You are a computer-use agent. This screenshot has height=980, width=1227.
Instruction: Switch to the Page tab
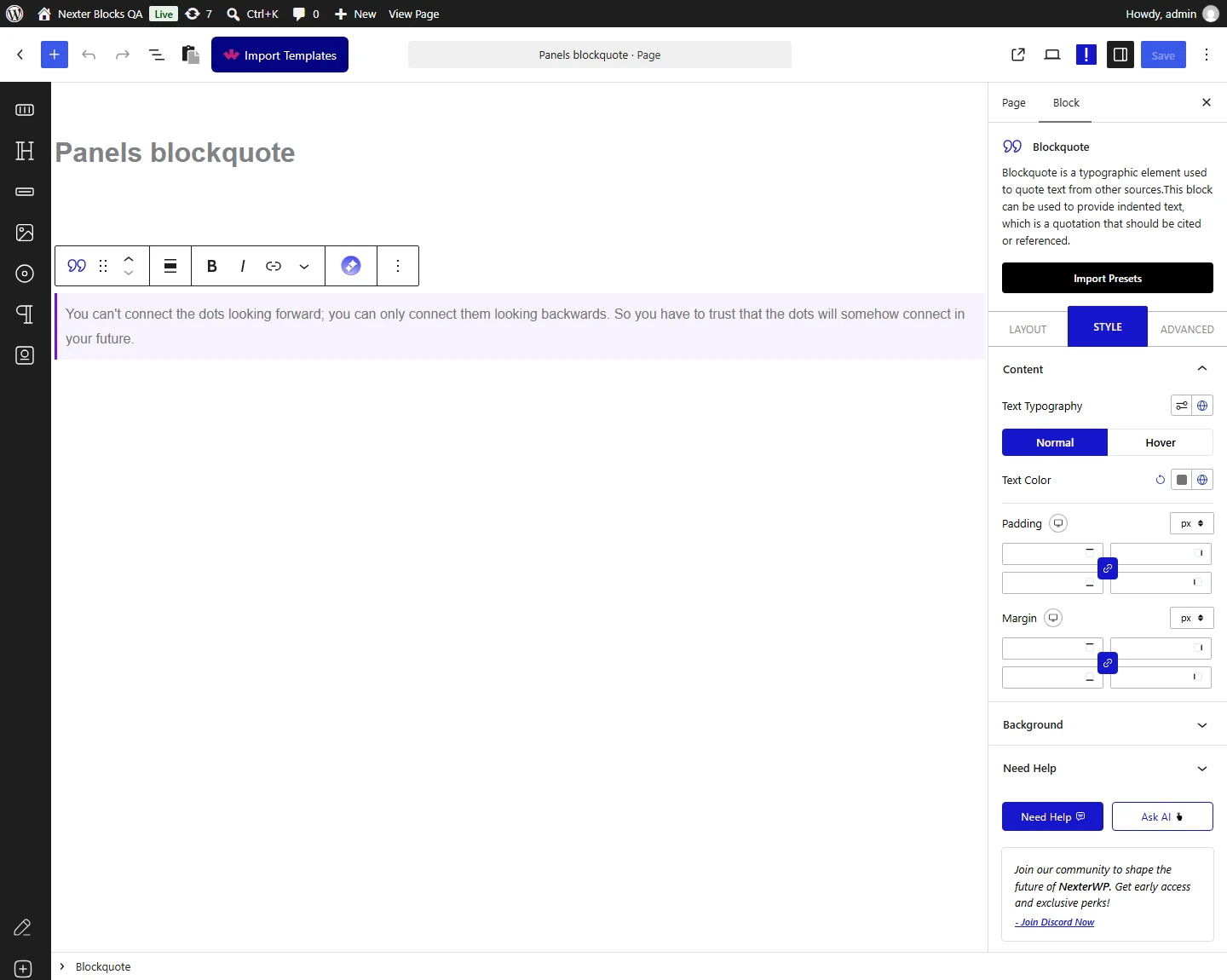pyautogui.click(x=1014, y=102)
